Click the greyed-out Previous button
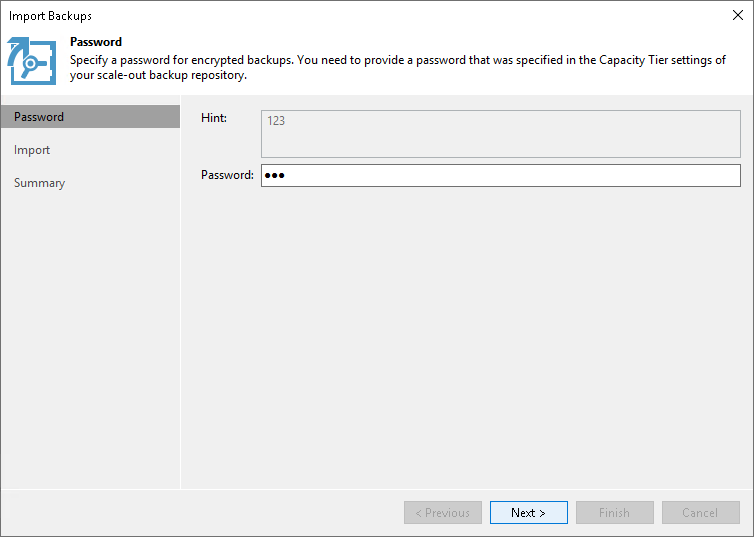 (443, 513)
